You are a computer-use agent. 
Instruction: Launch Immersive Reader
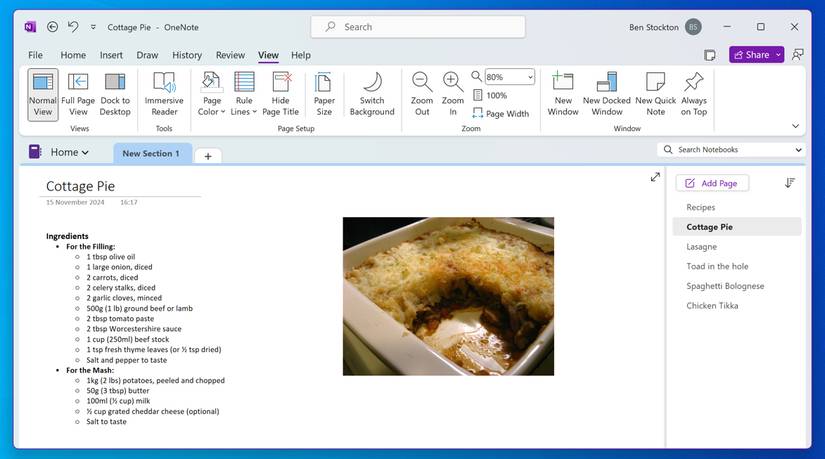(x=164, y=95)
